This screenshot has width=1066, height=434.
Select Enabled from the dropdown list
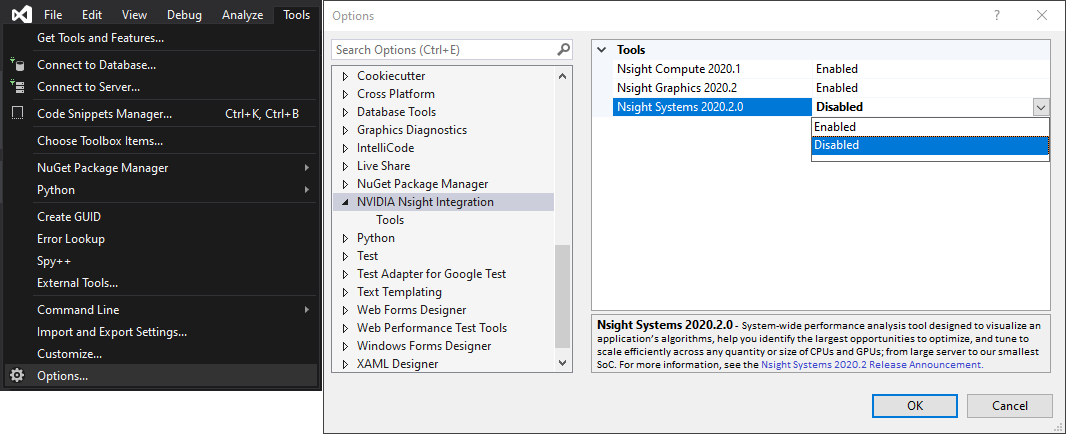coord(929,127)
